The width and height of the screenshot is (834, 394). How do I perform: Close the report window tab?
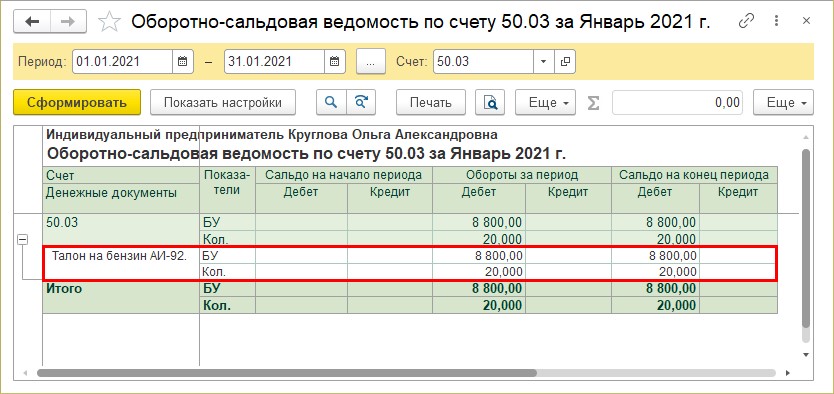(806, 21)
